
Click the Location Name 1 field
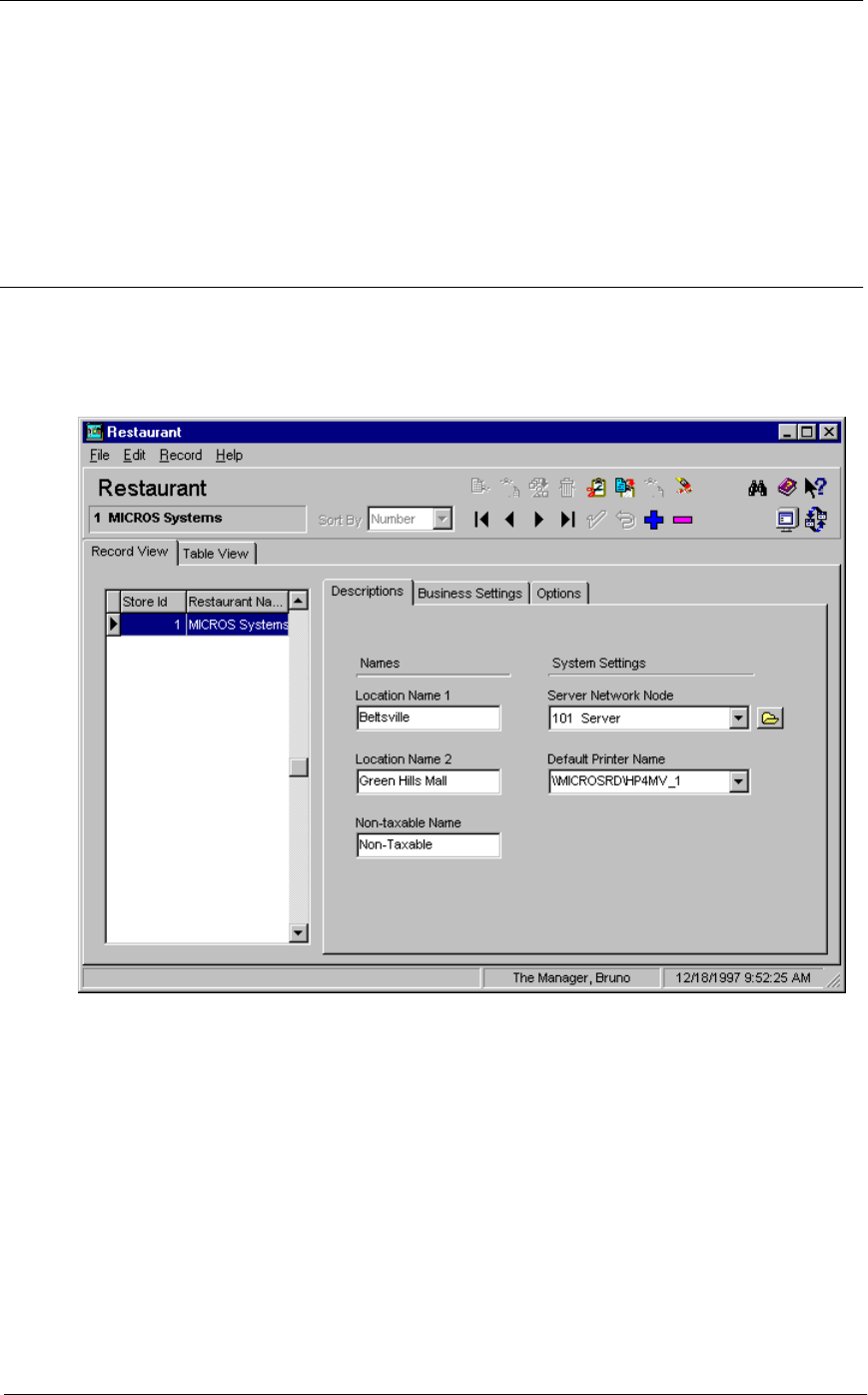tap(428, 718)
